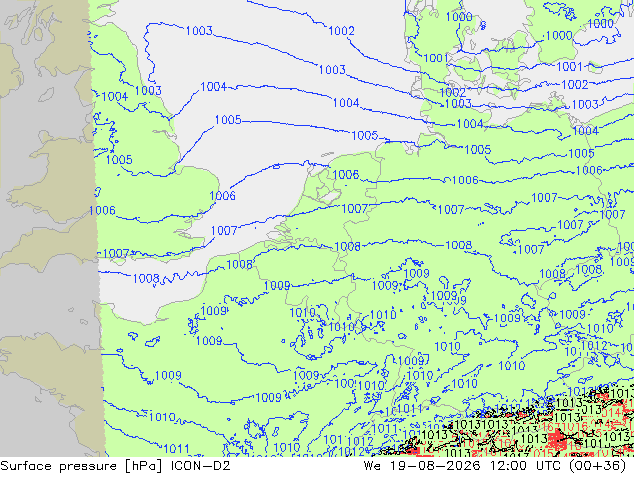This screenshot has width=634, height=490.
Task: Click the 1004 label on the grey western England coast
Action: 115,97
